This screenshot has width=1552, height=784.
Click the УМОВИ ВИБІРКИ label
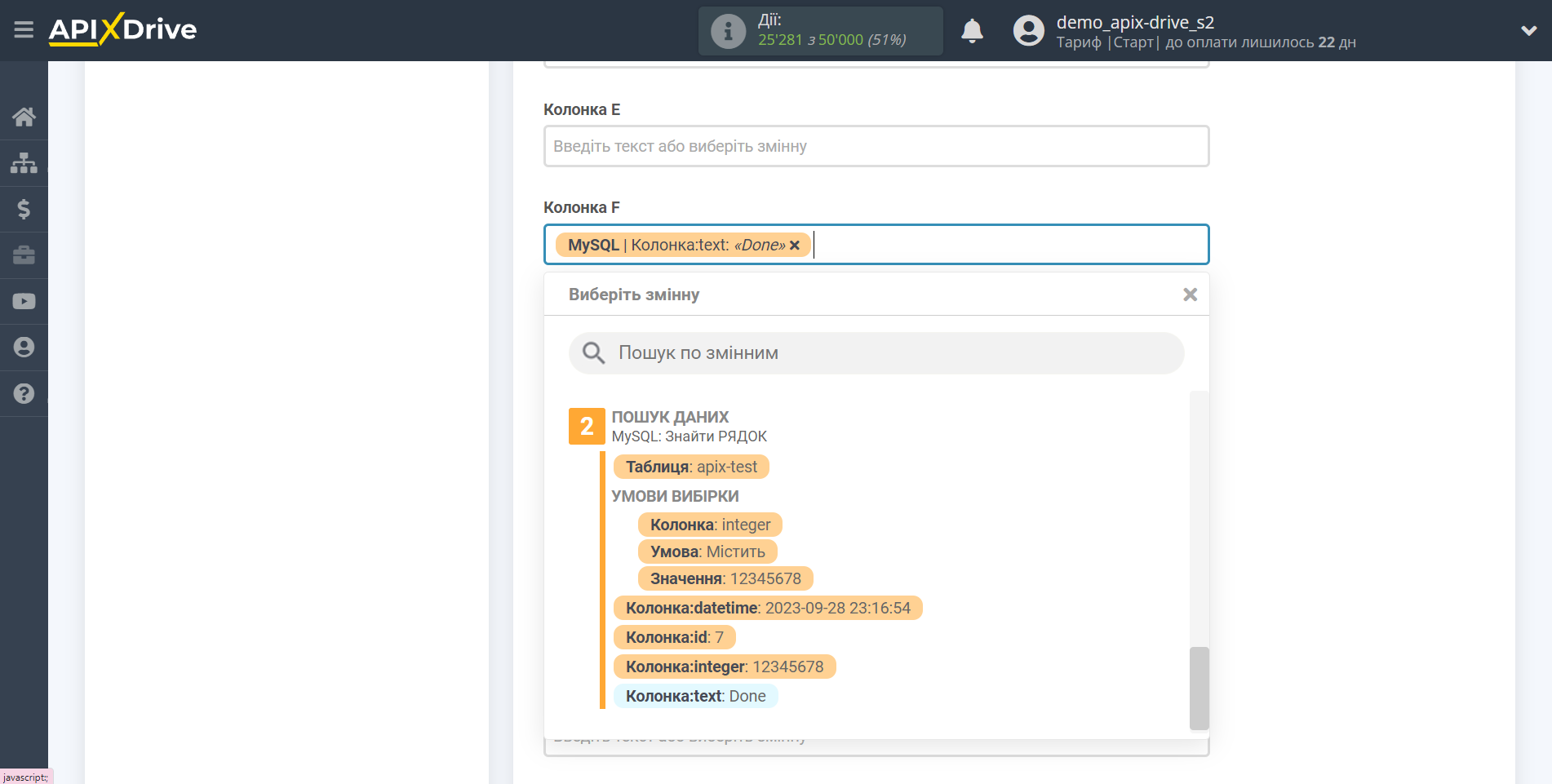(x=675, y=496)
